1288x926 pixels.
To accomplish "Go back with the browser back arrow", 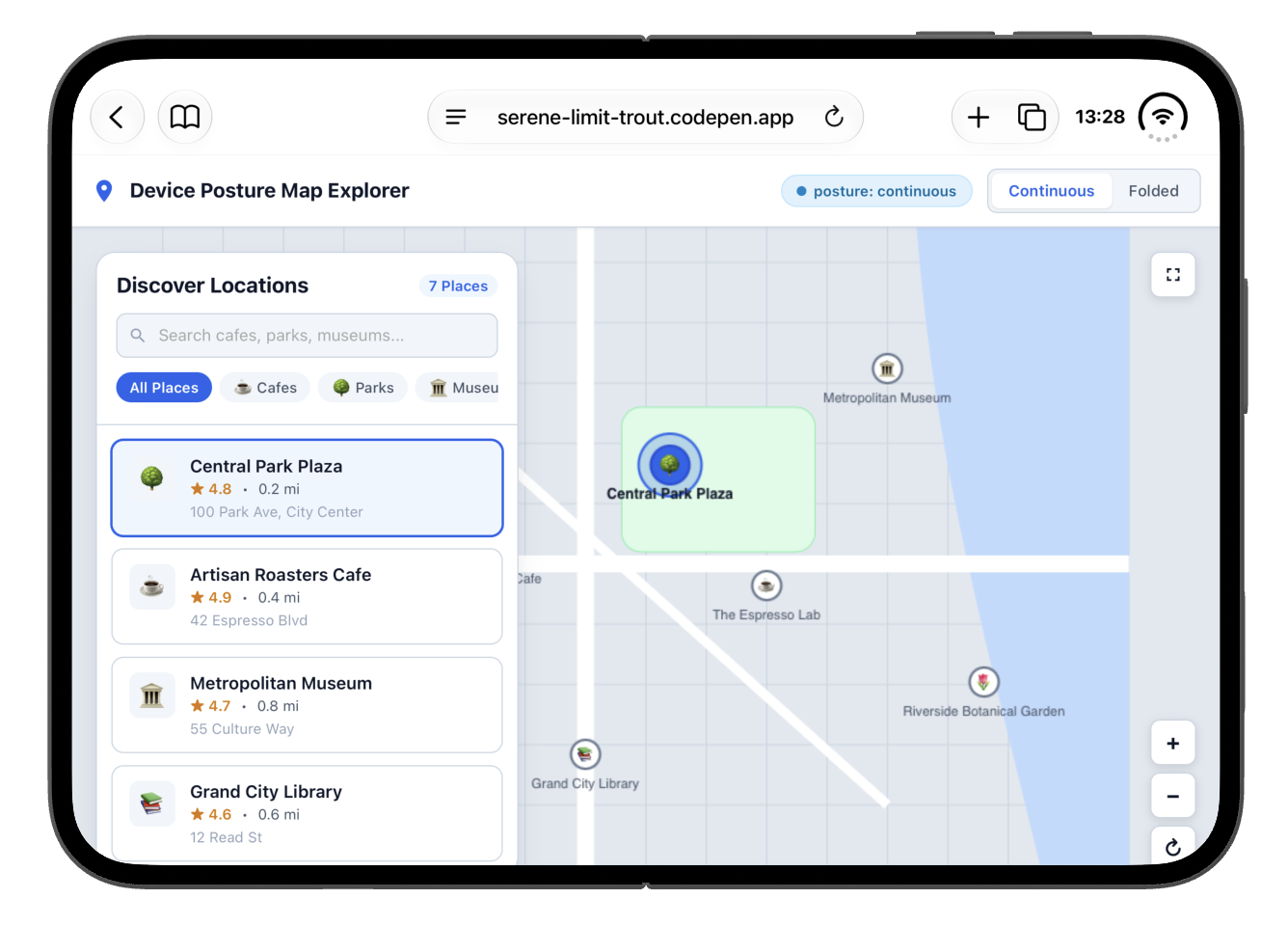I will (117, 117).
